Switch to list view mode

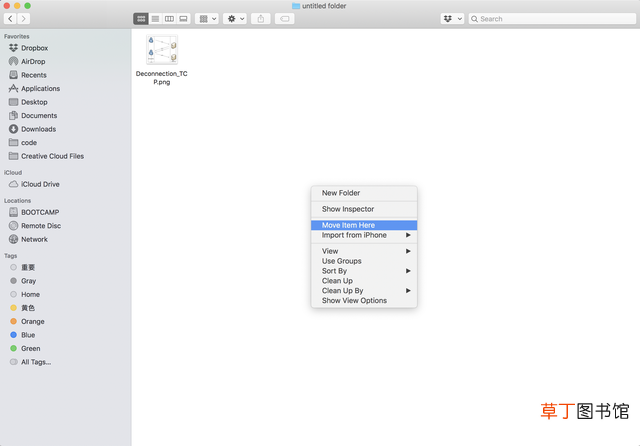(x=155, y=19)
